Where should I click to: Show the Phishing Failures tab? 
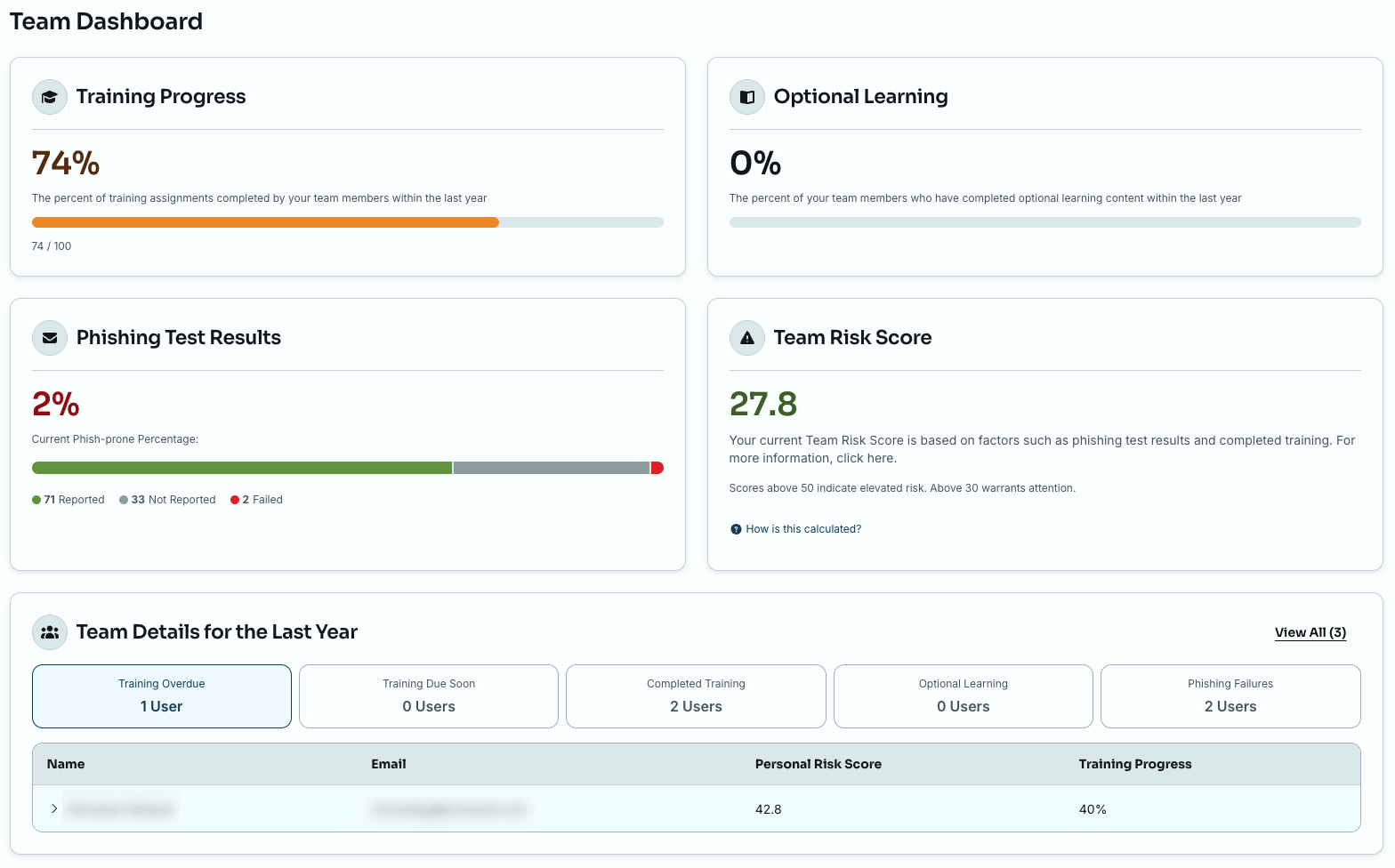[x=1230, y=696]
